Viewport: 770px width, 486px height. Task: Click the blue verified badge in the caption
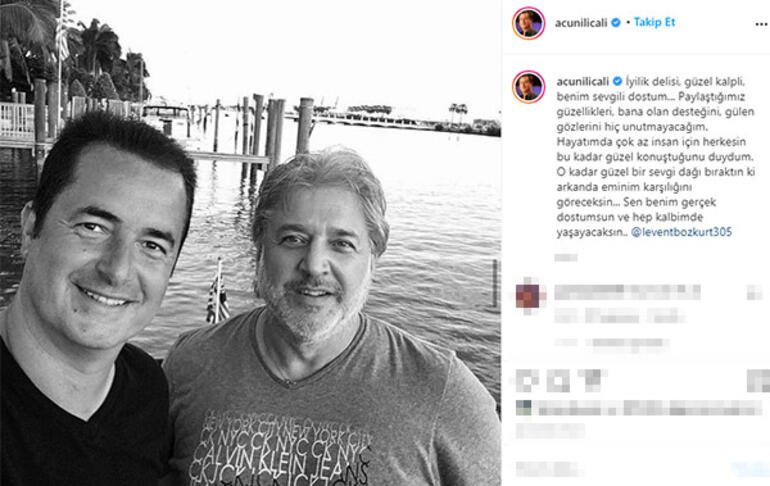click(x=617, y=81)
